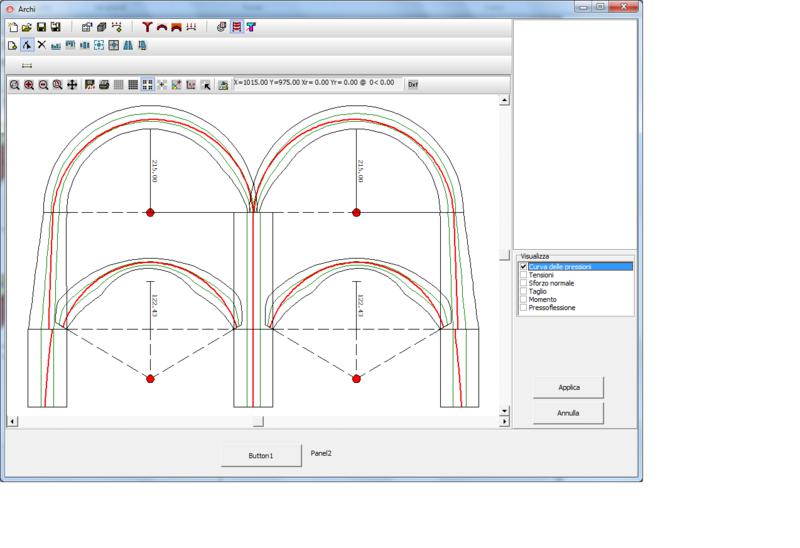The width and height of the screenshot is (800, 548).
Task: Select the red Y-shaped pillar icon
Action: coord(147,27)
